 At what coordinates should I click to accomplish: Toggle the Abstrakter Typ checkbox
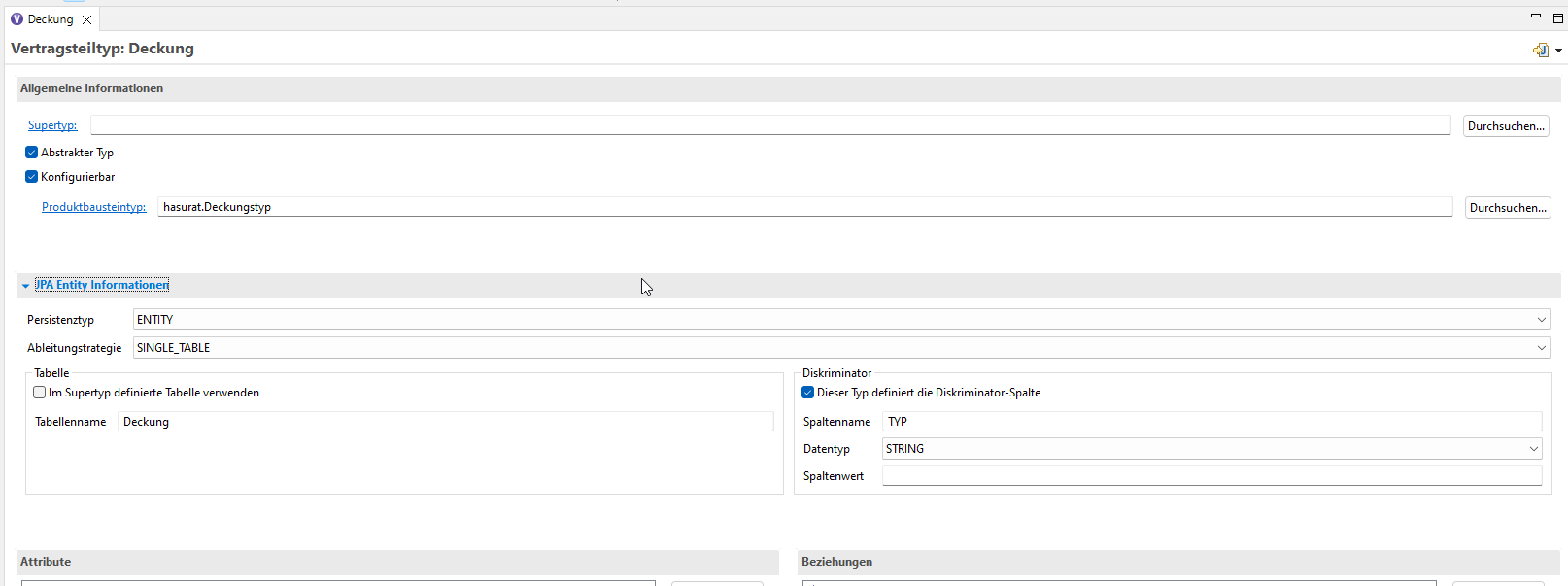(32, 153)
